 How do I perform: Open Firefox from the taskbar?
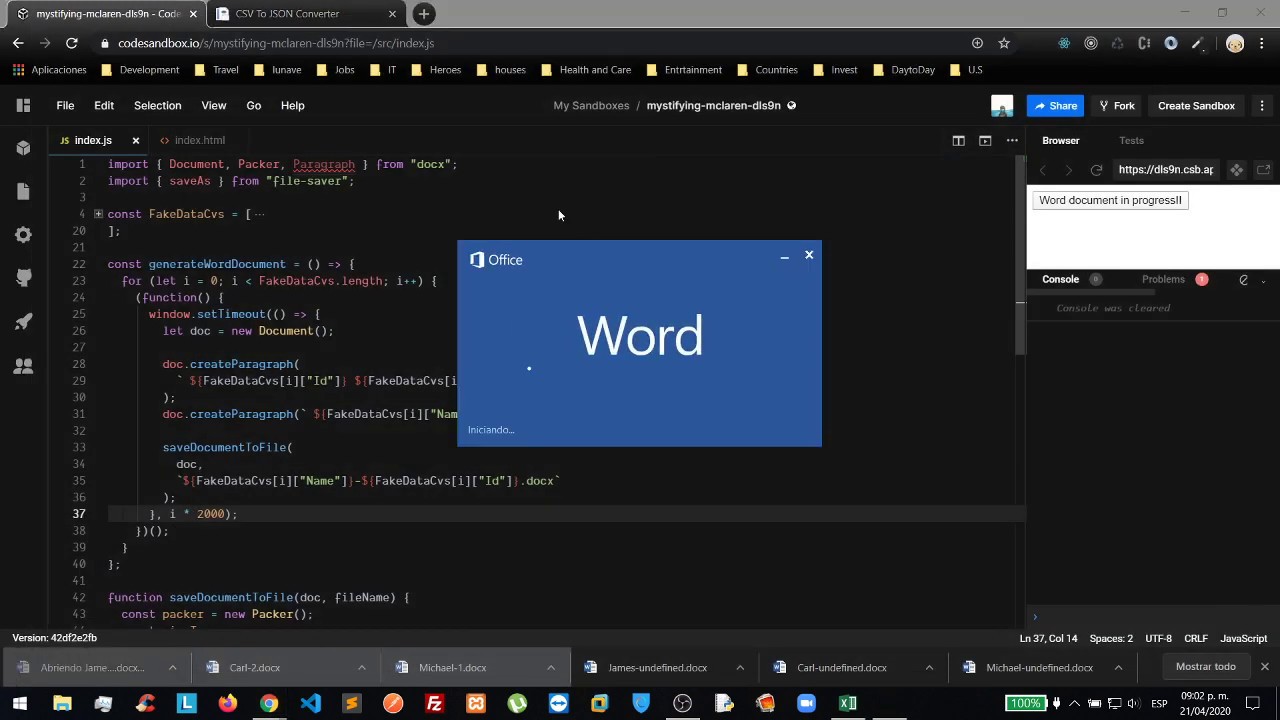point(227,704)
